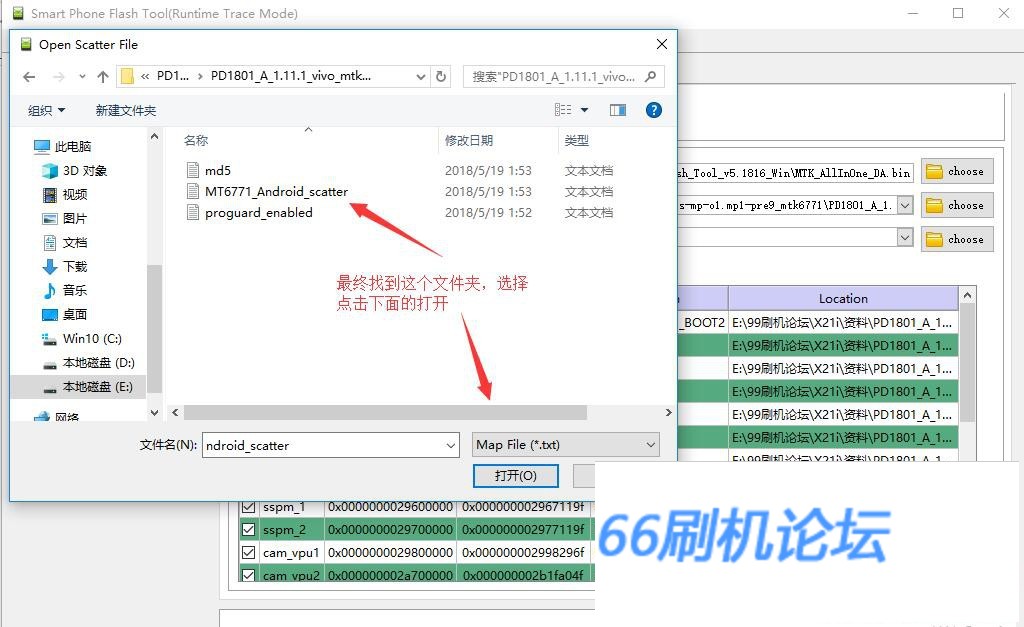Click the navigation pane vertical scrollbar
The height and width of the screenshot is (627, 1024).
154,328
